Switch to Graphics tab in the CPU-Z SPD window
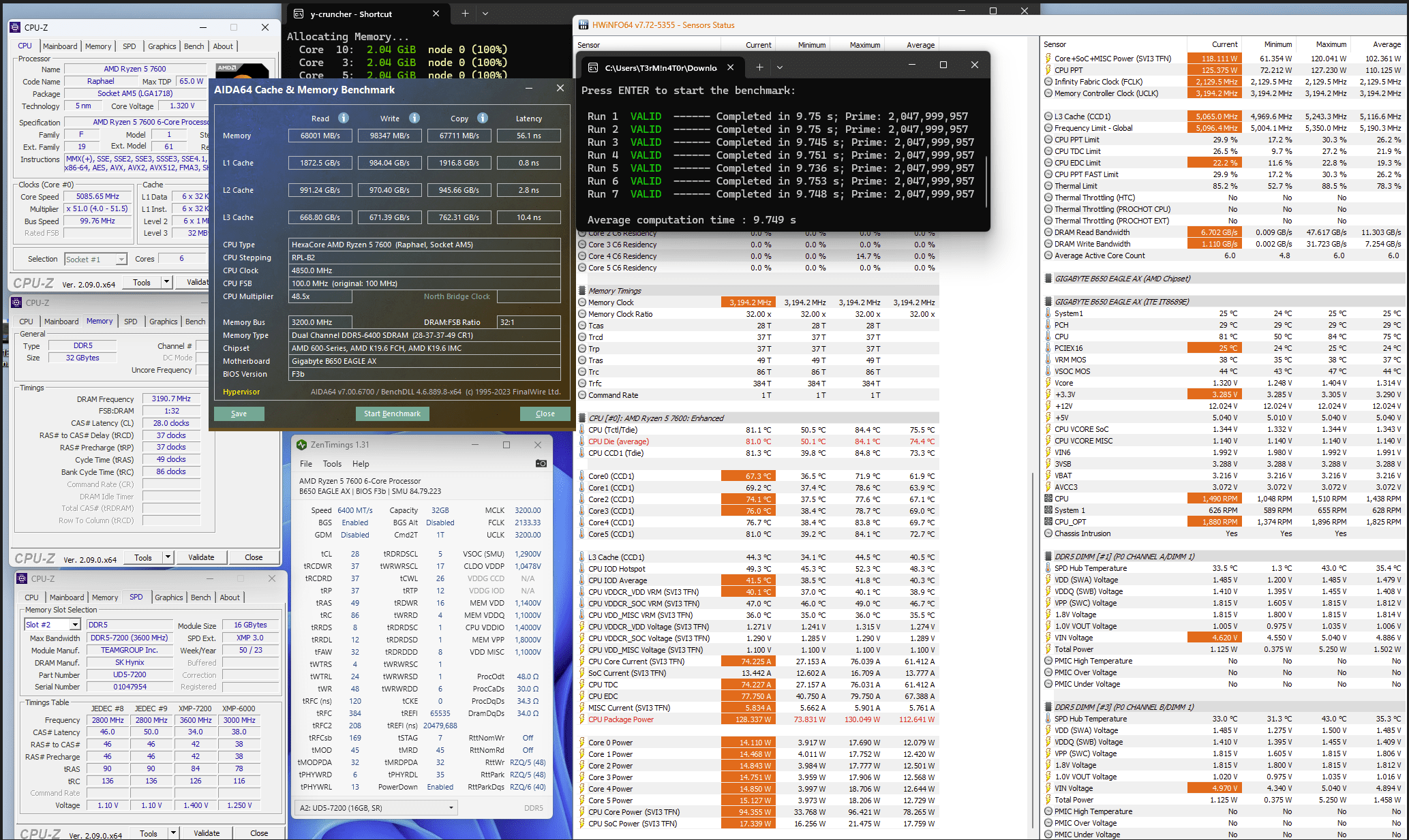 tap(168, 597)
